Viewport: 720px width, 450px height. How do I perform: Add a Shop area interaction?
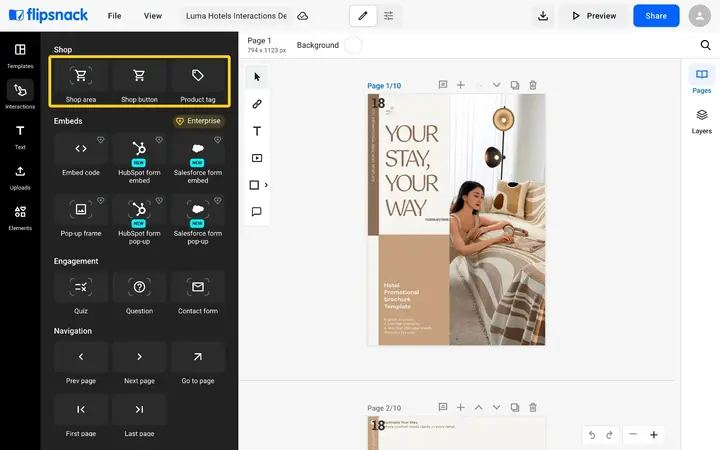click(81, 82)
